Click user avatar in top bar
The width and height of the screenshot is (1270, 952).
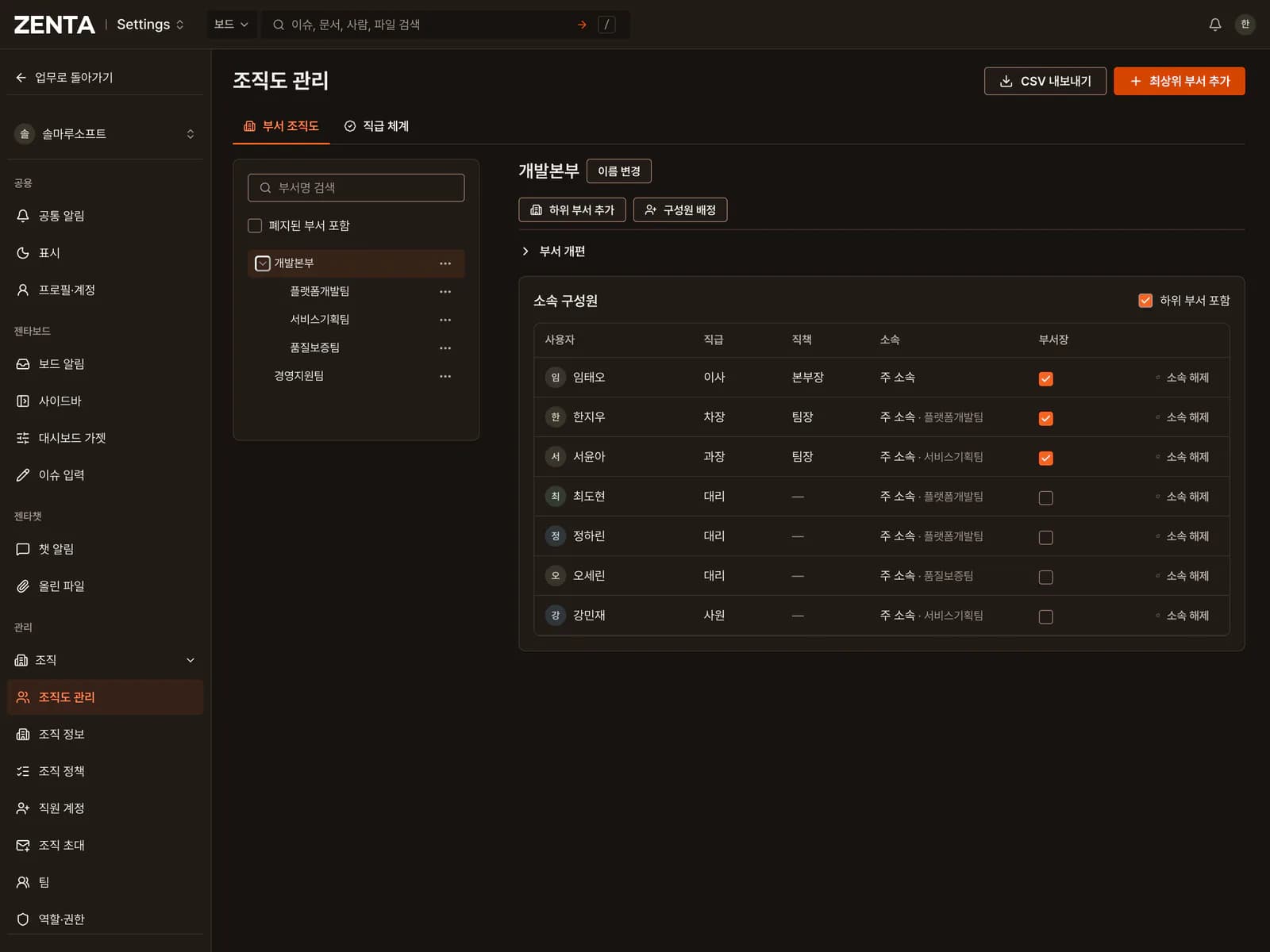tap(1245, 25)
